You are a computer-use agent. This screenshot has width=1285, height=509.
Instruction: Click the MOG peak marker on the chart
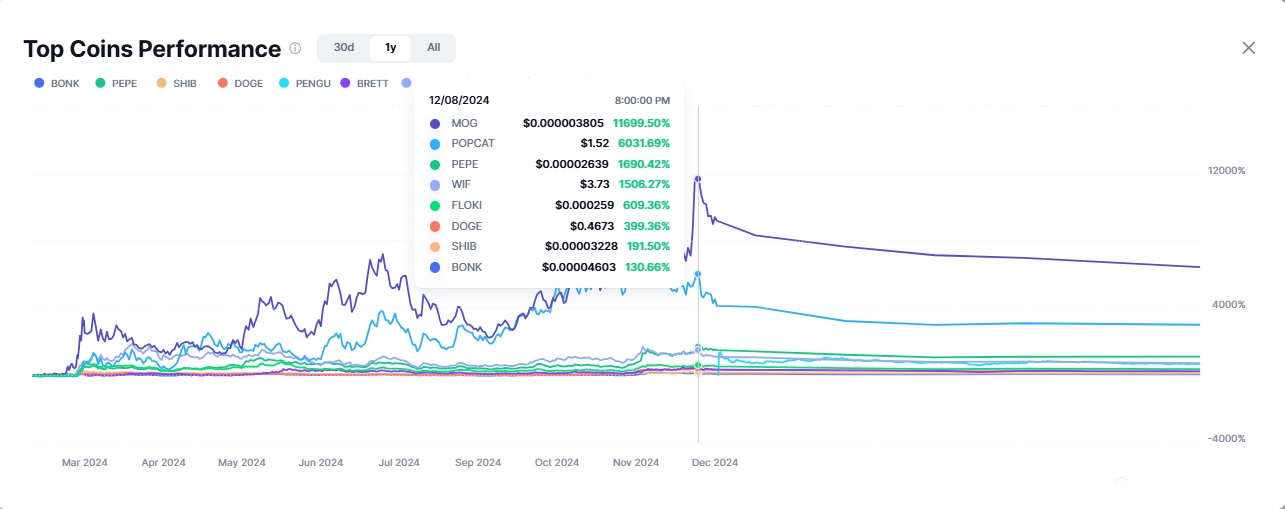click(x=698, y=179)
